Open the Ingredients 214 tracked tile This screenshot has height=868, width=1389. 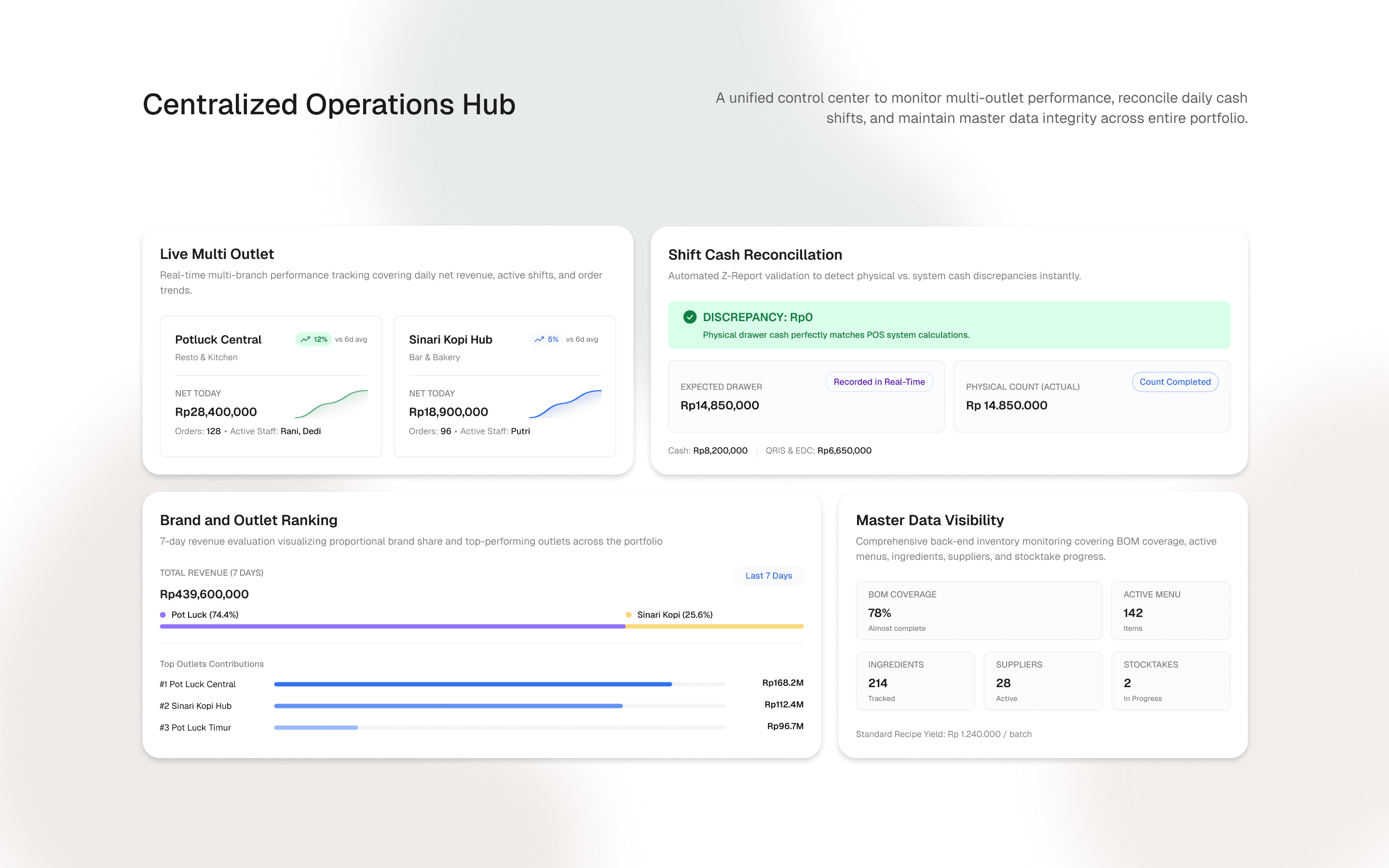pos(915,681)
